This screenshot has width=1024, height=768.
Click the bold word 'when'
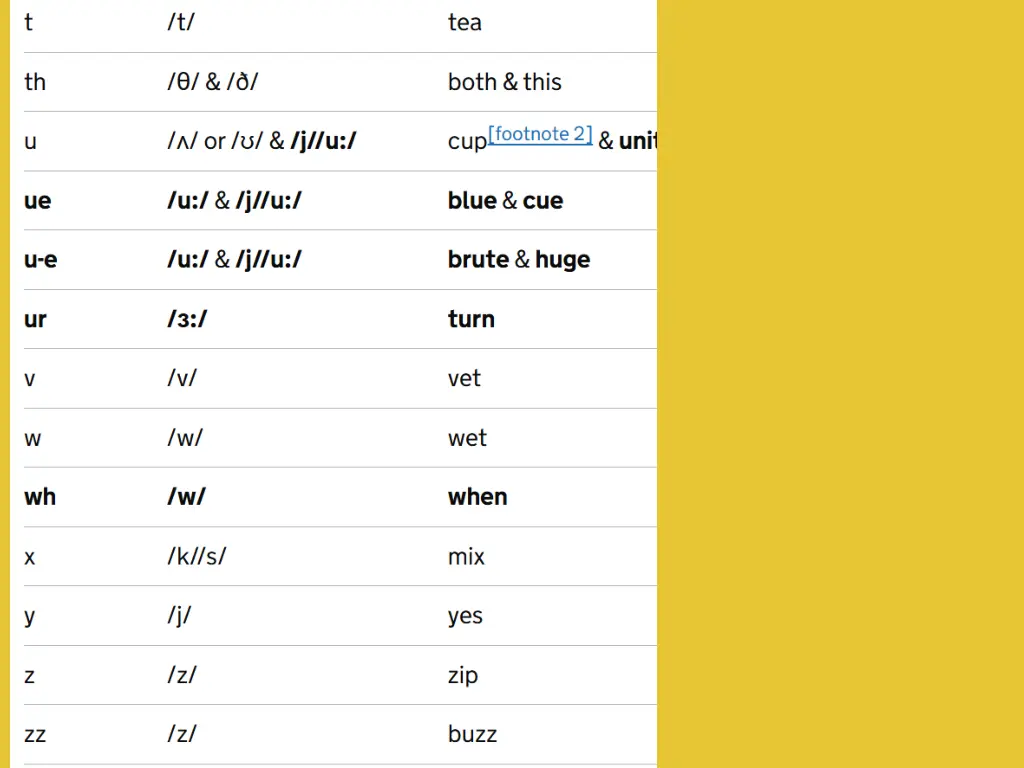pyautogui.click(x=477, y=497)
